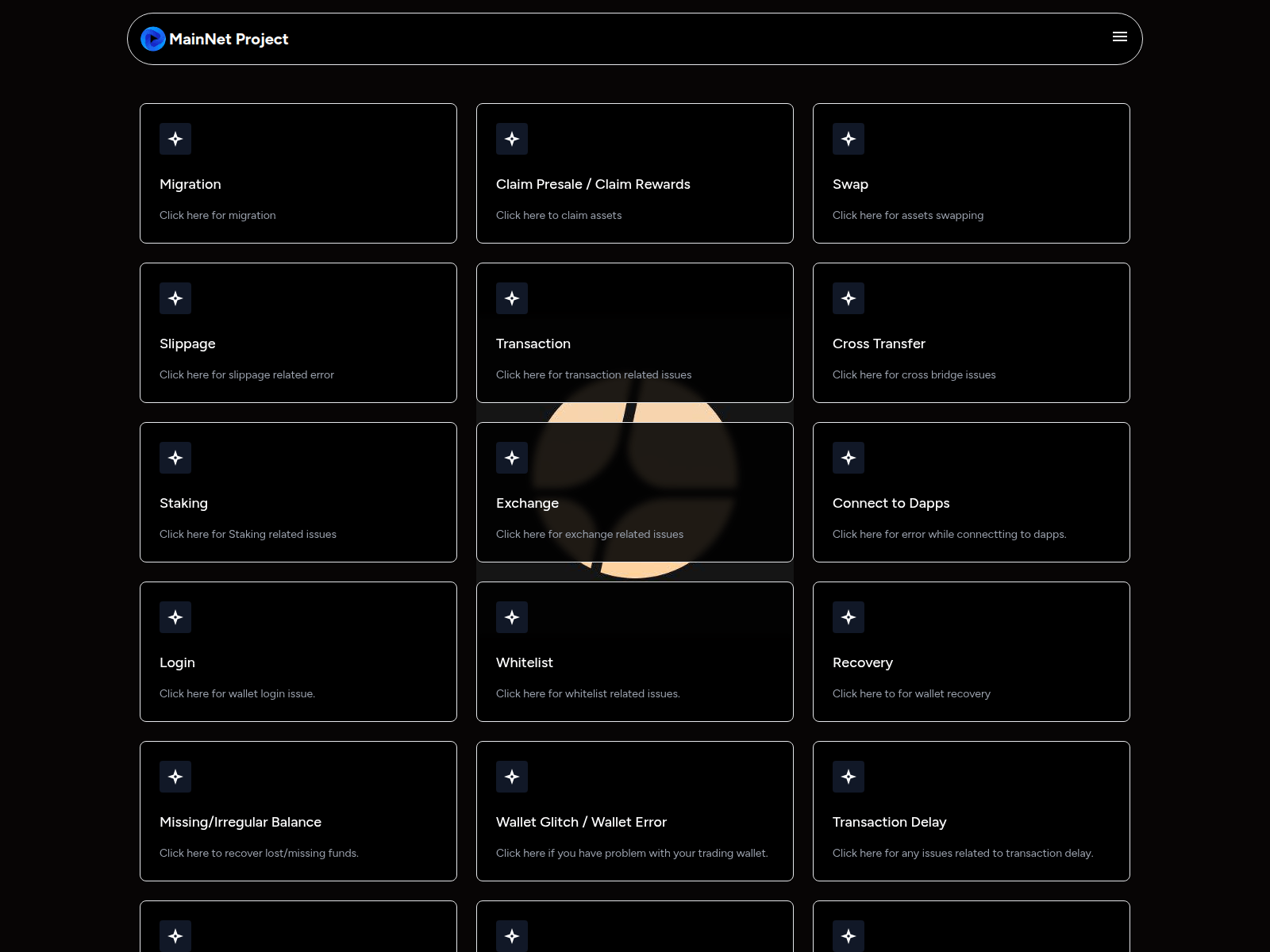This screenshot has height=952, width=1270.
Task: Open the hamburger menu
Action: pos(1120,36)
